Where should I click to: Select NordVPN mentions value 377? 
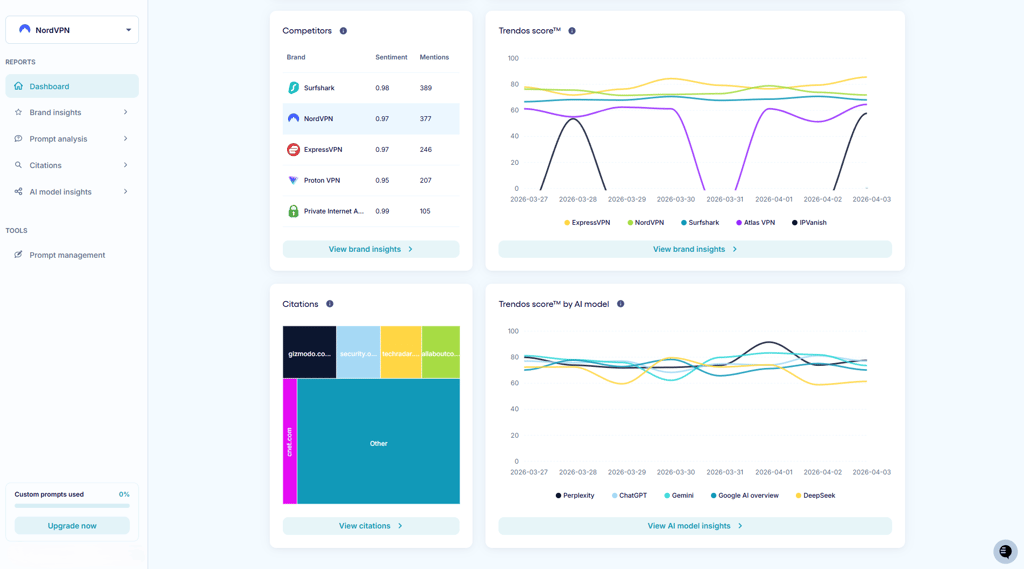[x=426, y=119]
